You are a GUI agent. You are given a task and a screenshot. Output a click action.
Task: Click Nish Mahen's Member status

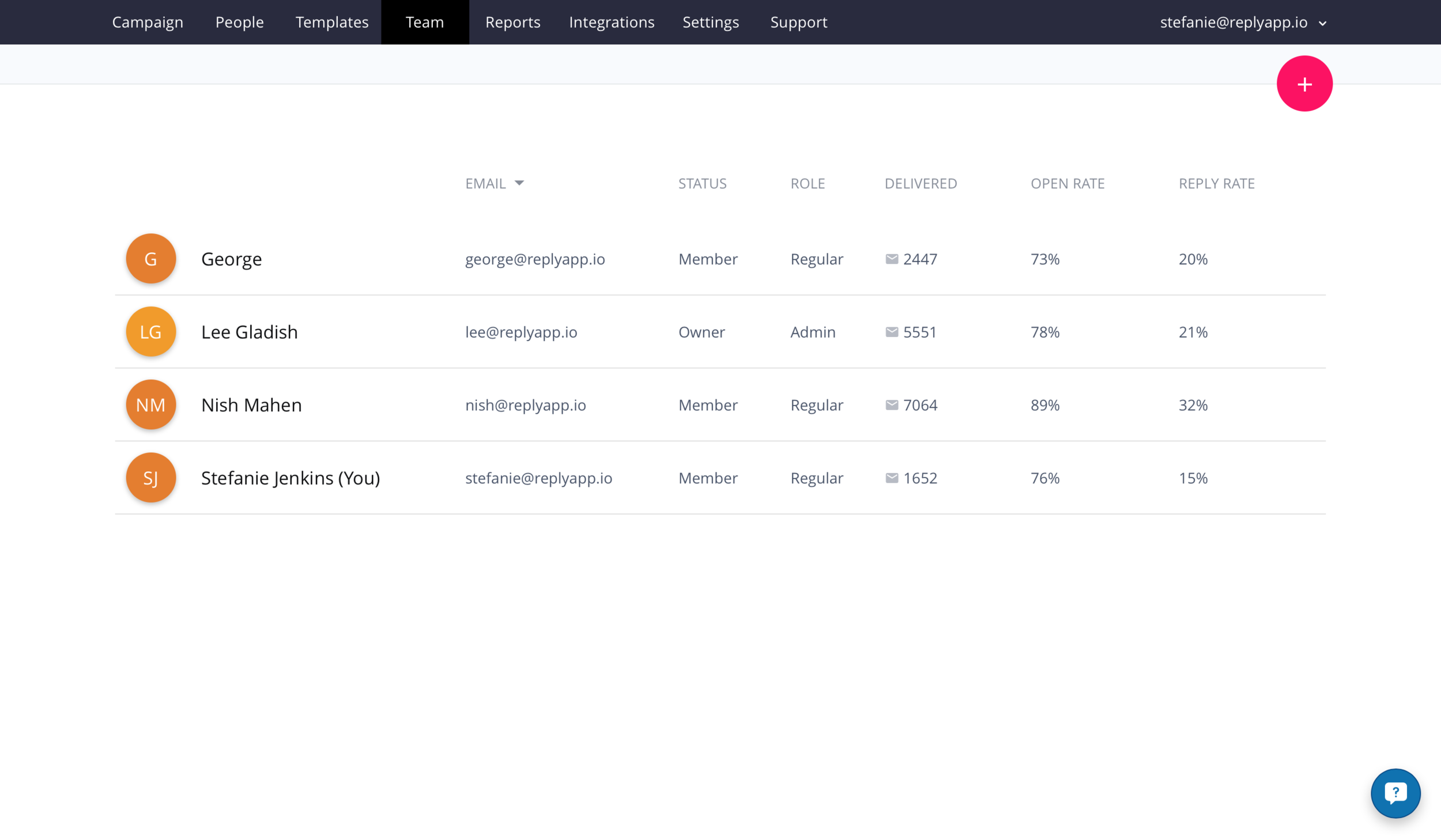pyautogui.click(x=708, y=406)
